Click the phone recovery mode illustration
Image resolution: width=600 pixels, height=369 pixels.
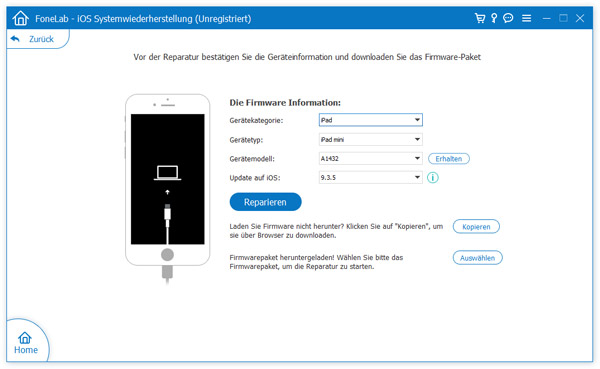168,188
